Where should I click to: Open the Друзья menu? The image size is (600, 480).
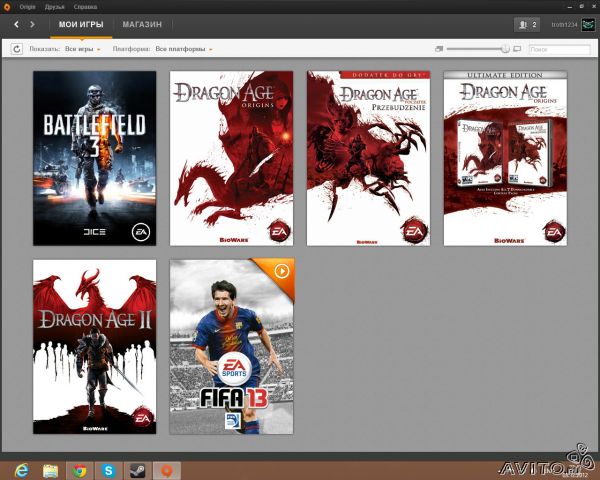[x=54, y=7]
